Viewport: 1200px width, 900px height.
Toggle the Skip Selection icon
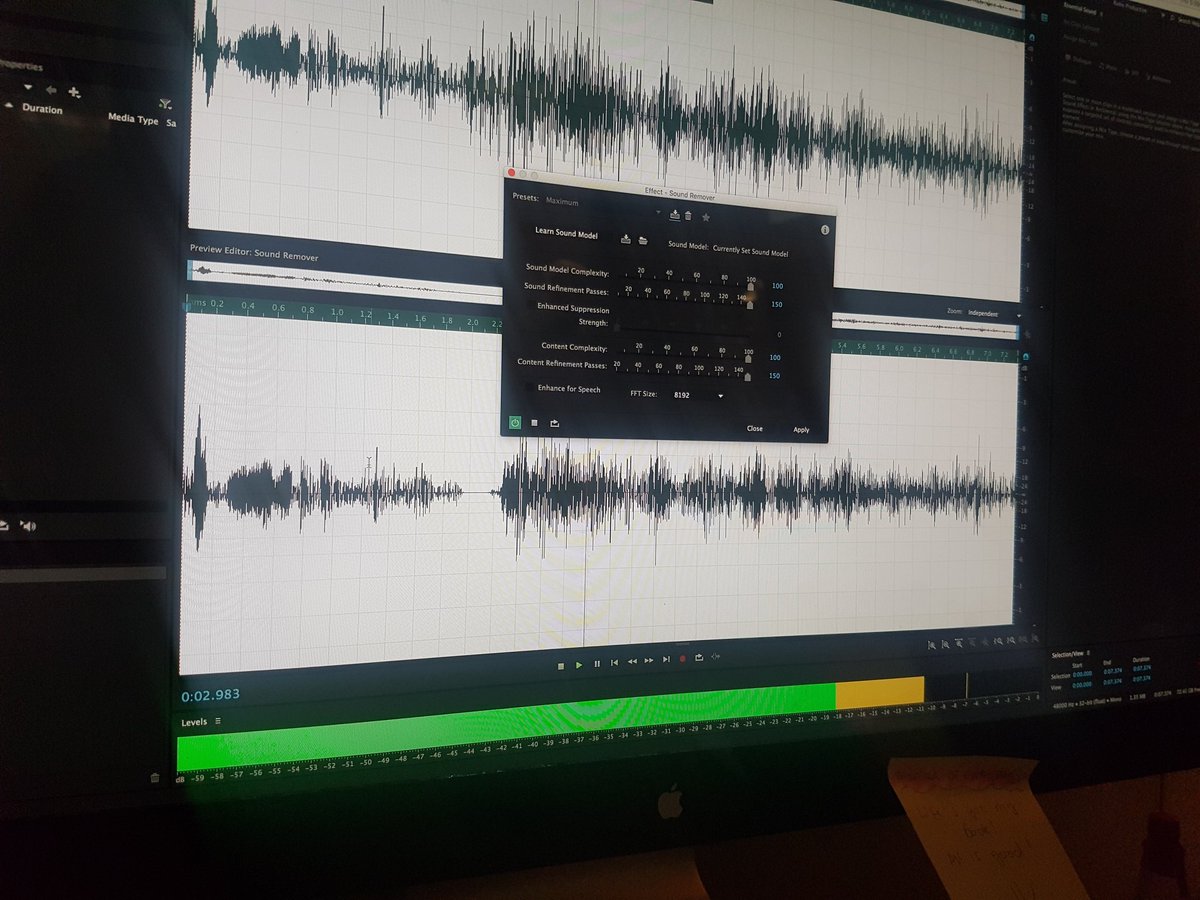click(714, 656)
